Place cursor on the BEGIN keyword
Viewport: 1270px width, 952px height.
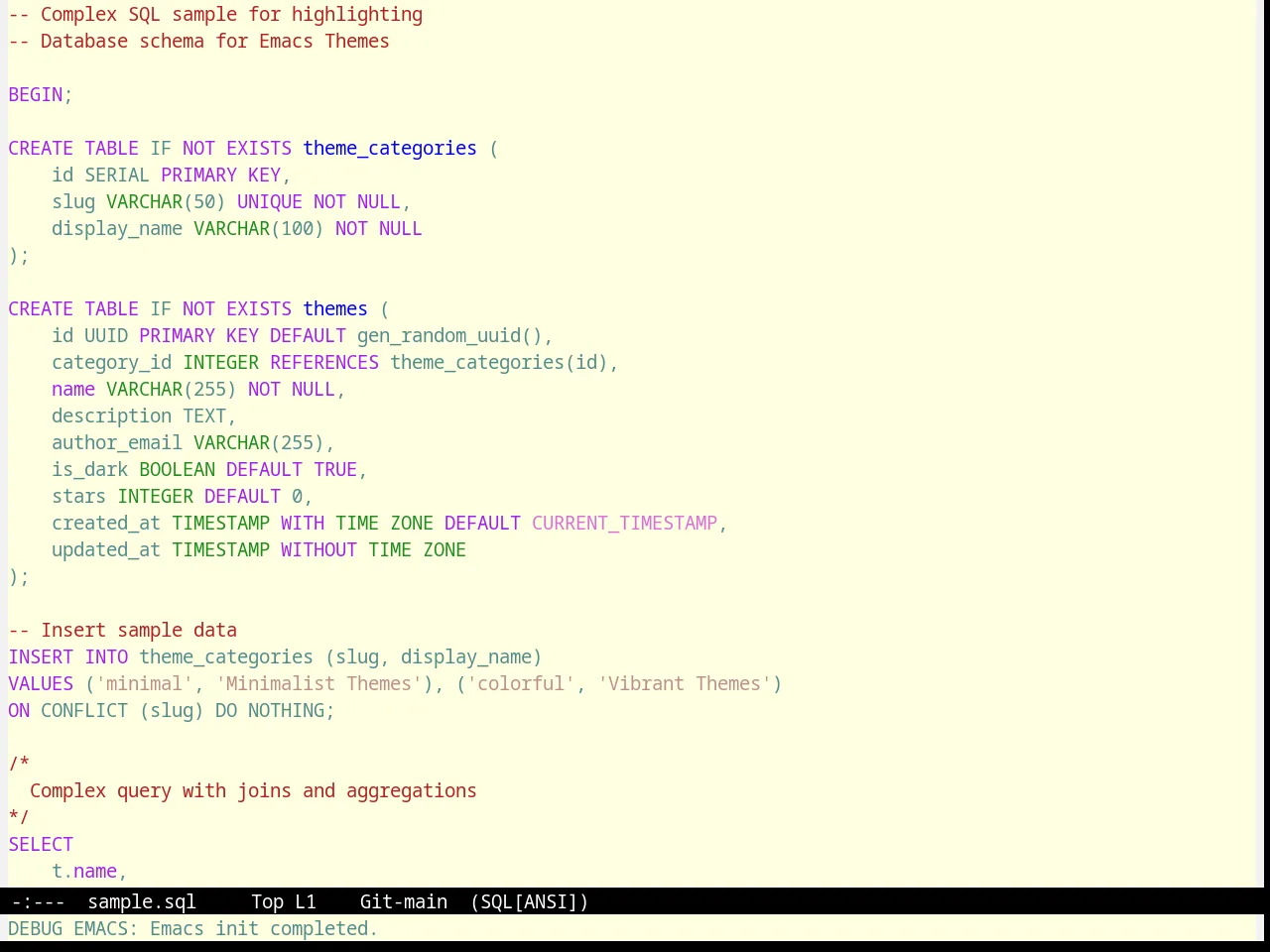36,94
